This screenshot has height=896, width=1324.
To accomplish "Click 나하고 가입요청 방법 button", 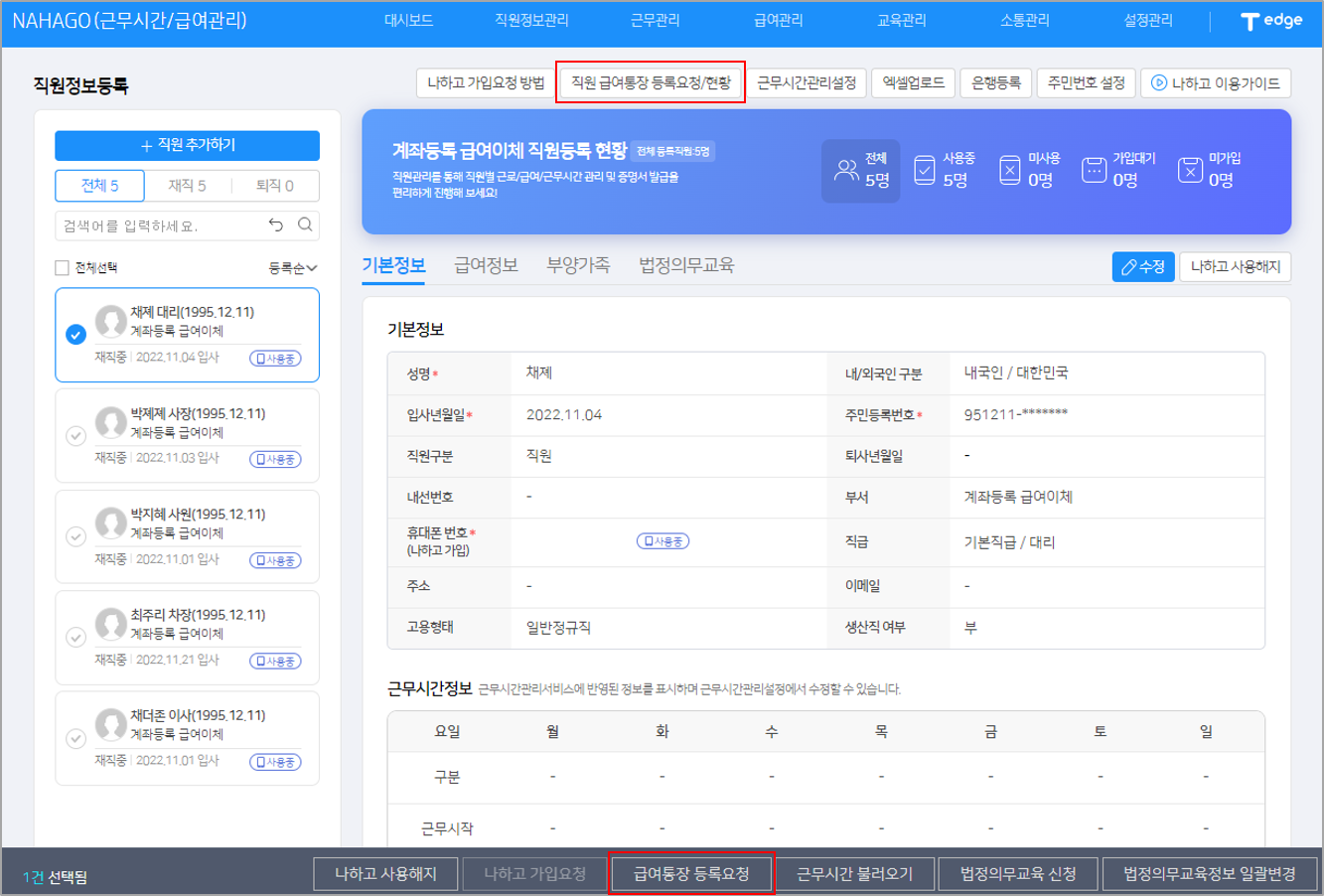I will pos(486,82).
